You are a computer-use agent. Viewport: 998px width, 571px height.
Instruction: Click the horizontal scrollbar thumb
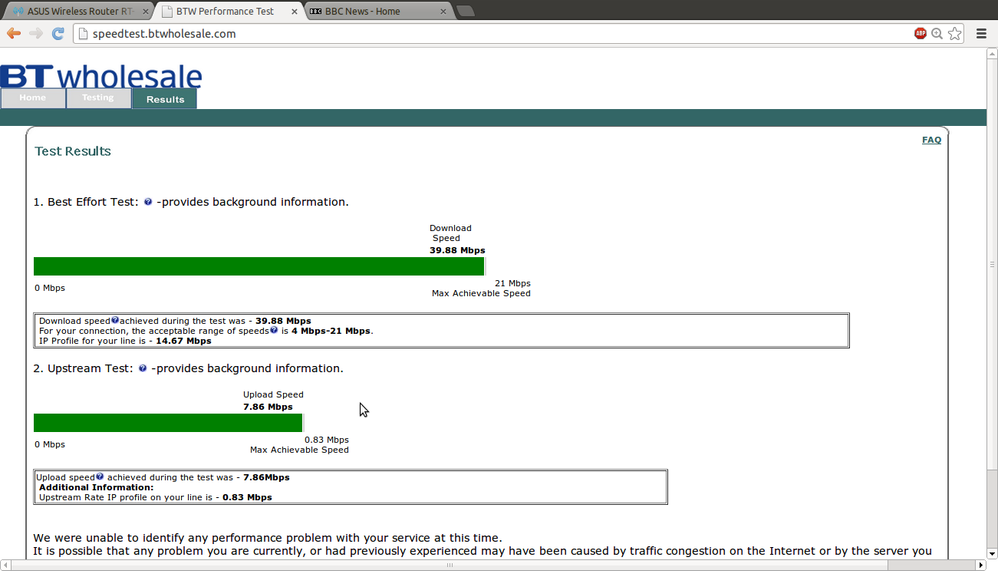[x=449, y=565]
